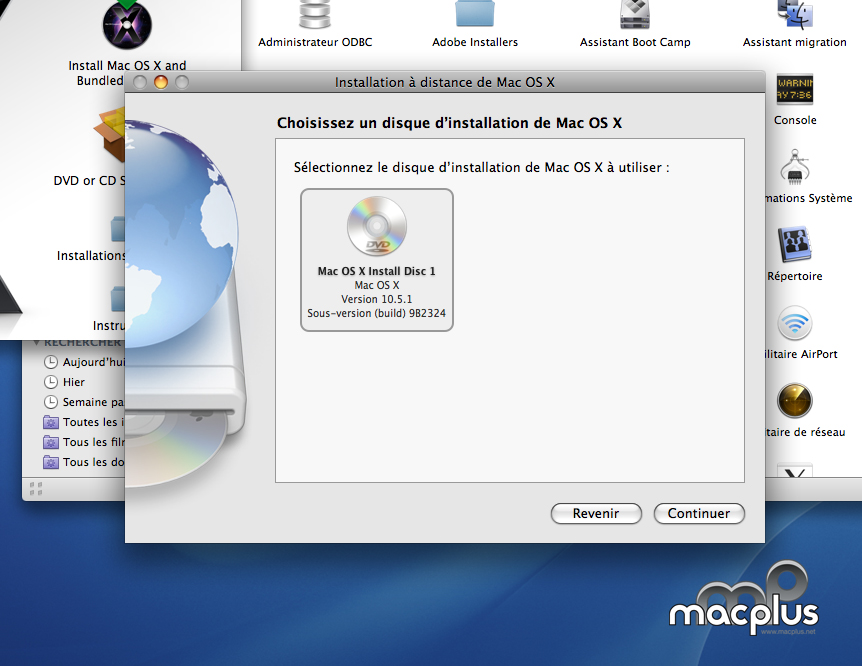The width and height of the screenshot is (862, 666).
Task: Select the Mac OS X Install Disc 1 DVD
Action: click(x=377, y=260)
